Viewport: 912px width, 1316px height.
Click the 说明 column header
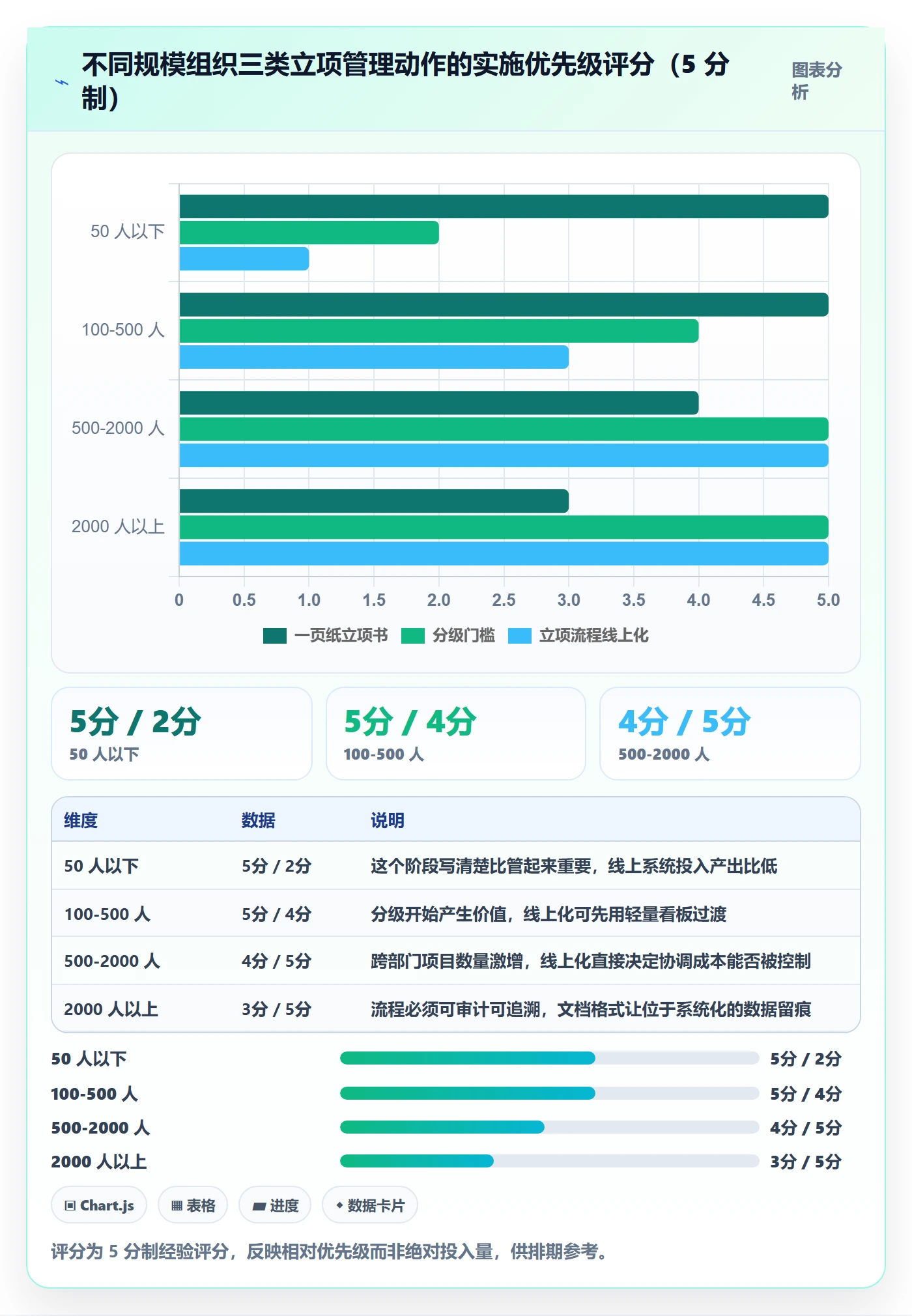pos(388,820)
